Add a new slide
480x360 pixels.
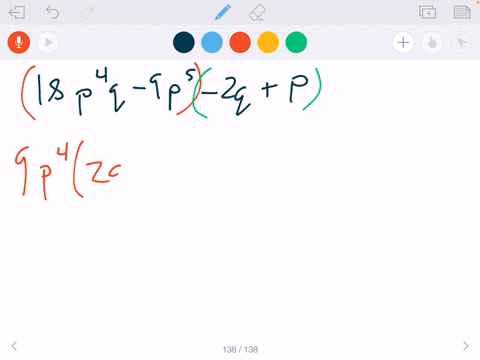point(427,12)
